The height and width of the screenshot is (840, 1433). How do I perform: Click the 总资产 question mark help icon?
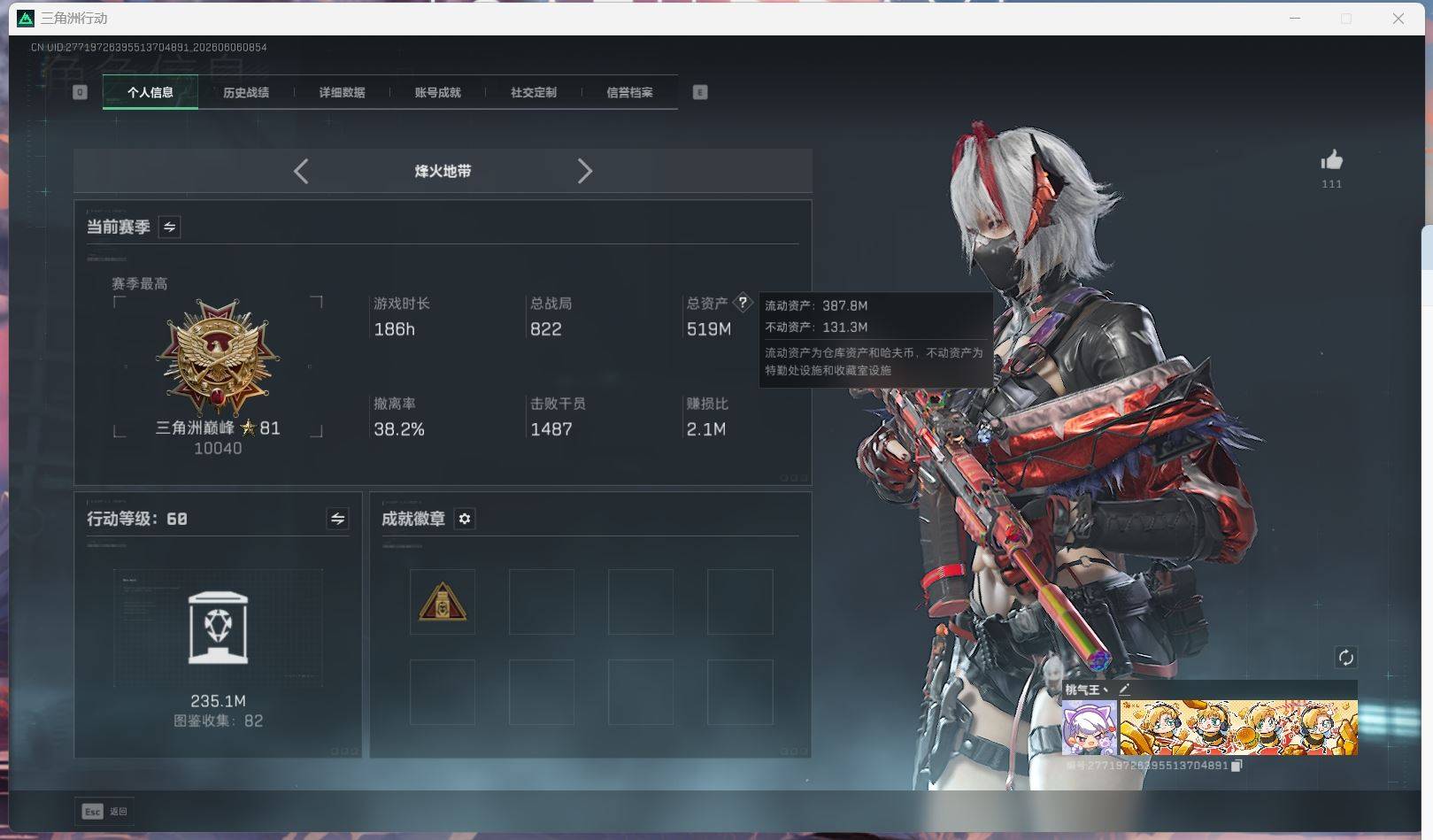743,302
